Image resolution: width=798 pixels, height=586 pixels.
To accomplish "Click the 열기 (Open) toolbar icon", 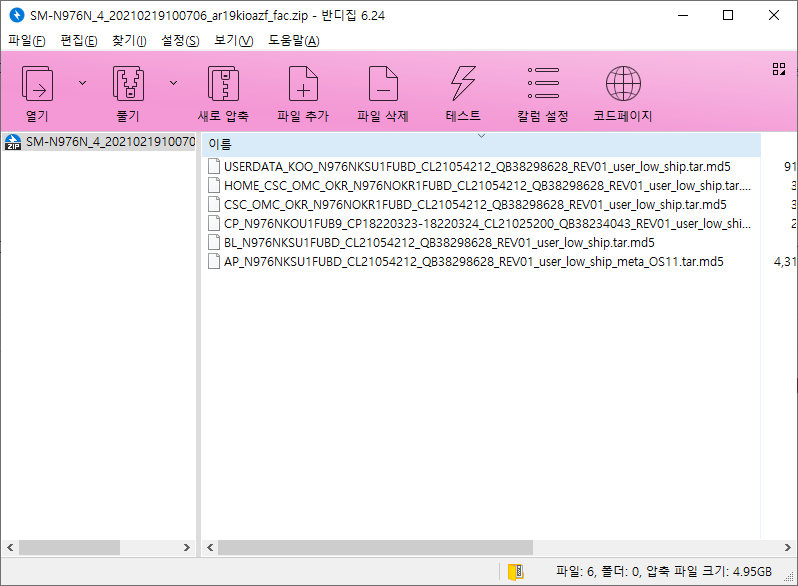I will 37,83.
